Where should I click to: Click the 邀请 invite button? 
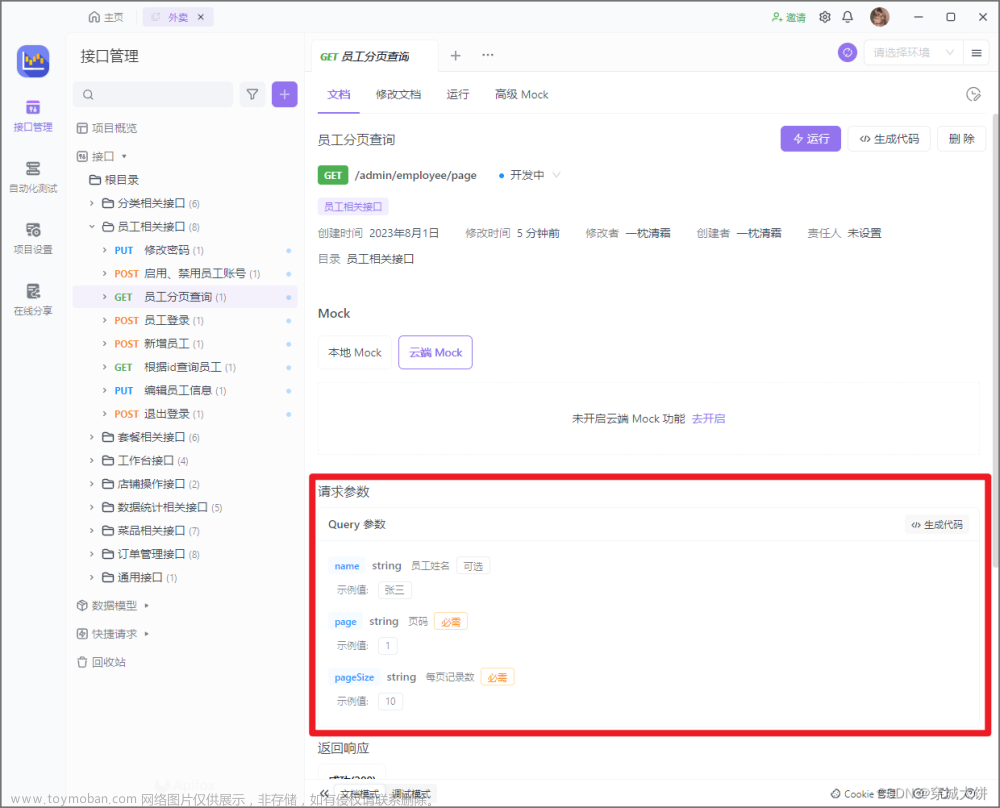pos(788,17)
